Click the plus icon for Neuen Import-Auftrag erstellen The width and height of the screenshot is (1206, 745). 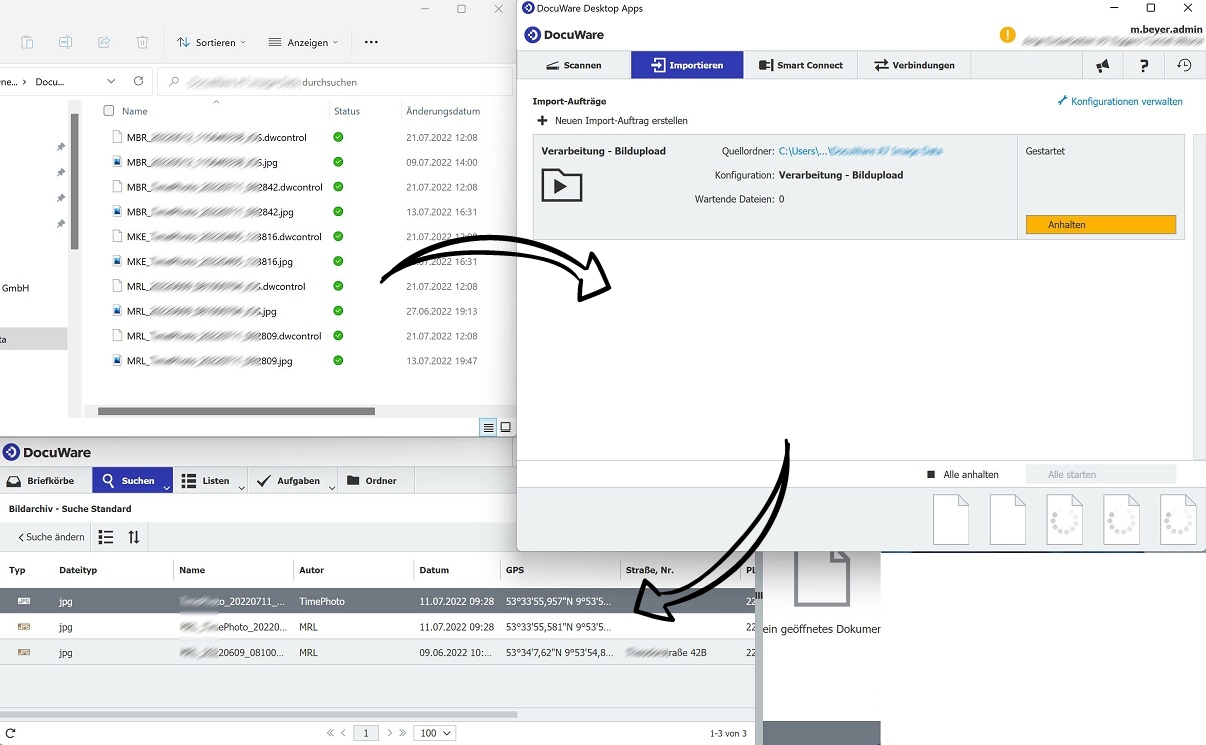click(x=542, y=121)
